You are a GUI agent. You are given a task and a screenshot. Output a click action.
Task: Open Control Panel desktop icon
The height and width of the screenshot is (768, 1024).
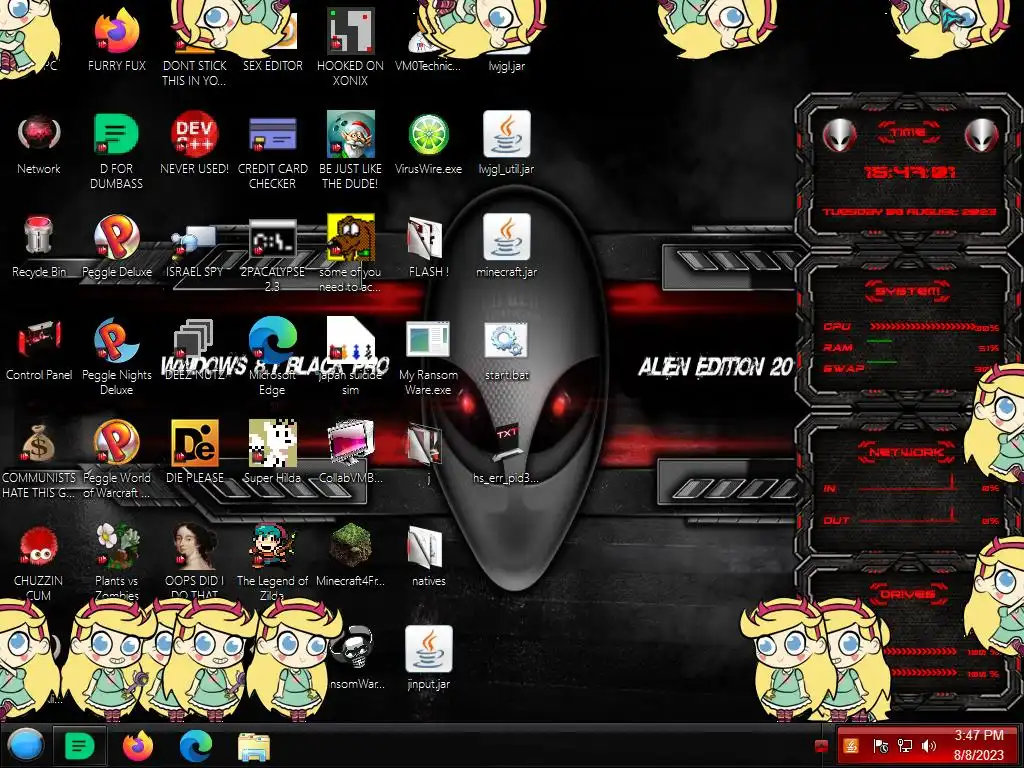click(x=39, y=340)
